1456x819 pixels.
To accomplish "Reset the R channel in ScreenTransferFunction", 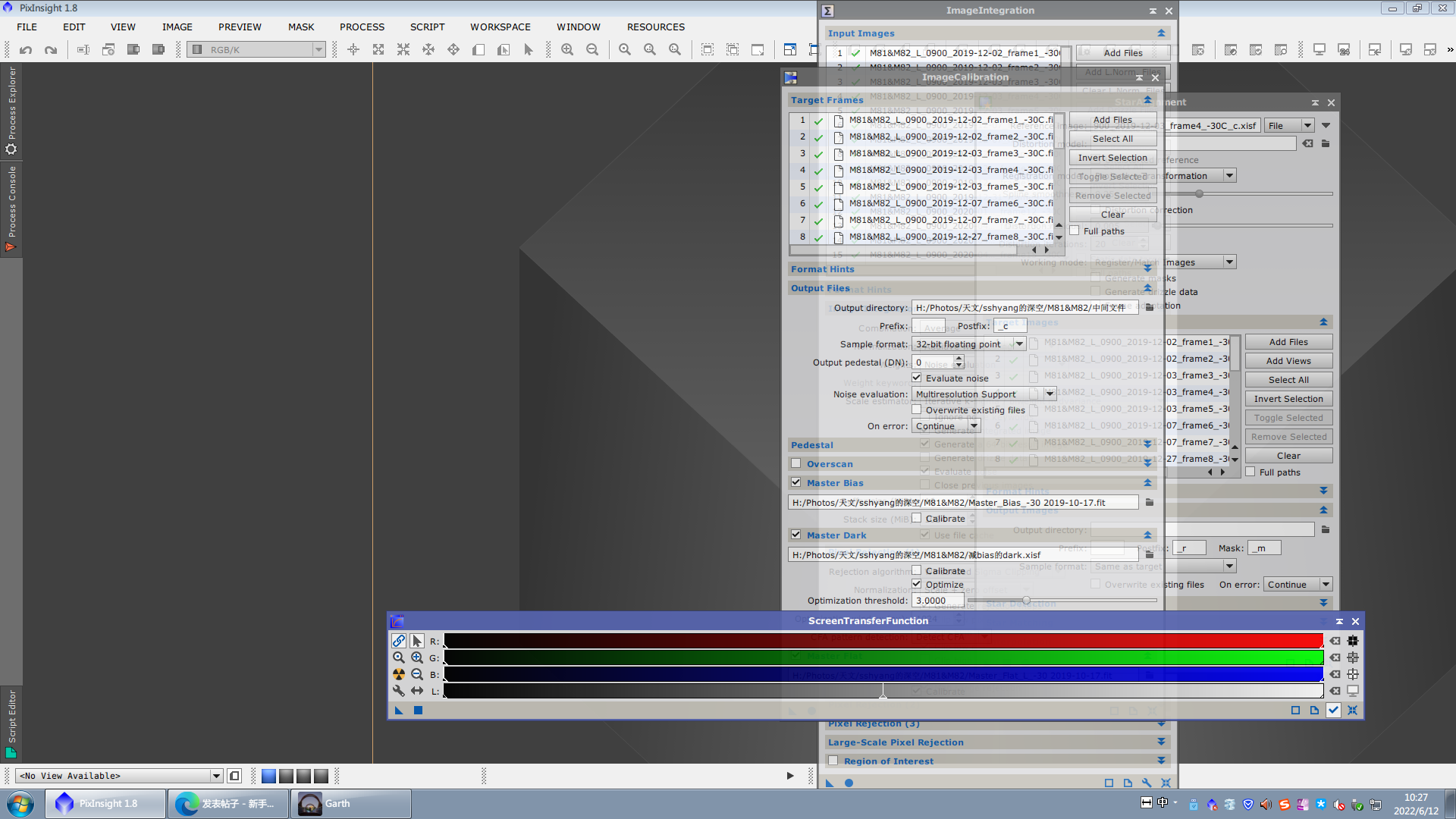I will tap(1335, 641).
